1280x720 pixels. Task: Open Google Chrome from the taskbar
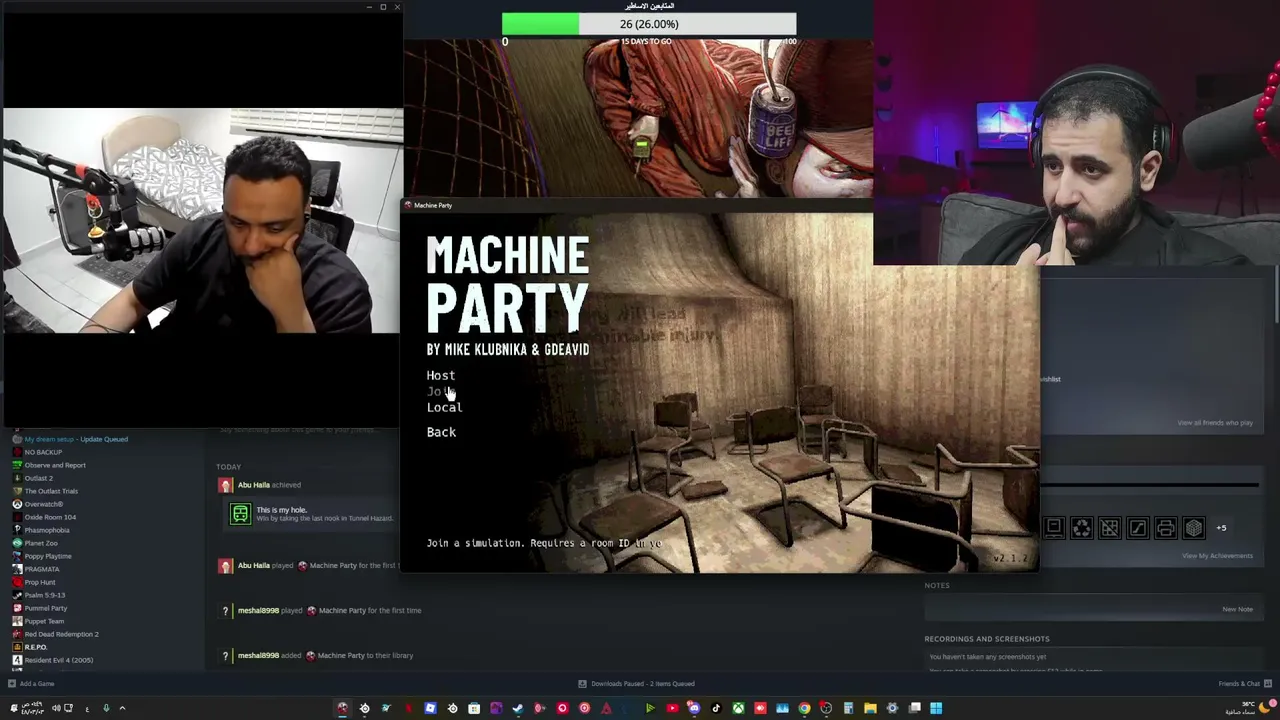804,708
